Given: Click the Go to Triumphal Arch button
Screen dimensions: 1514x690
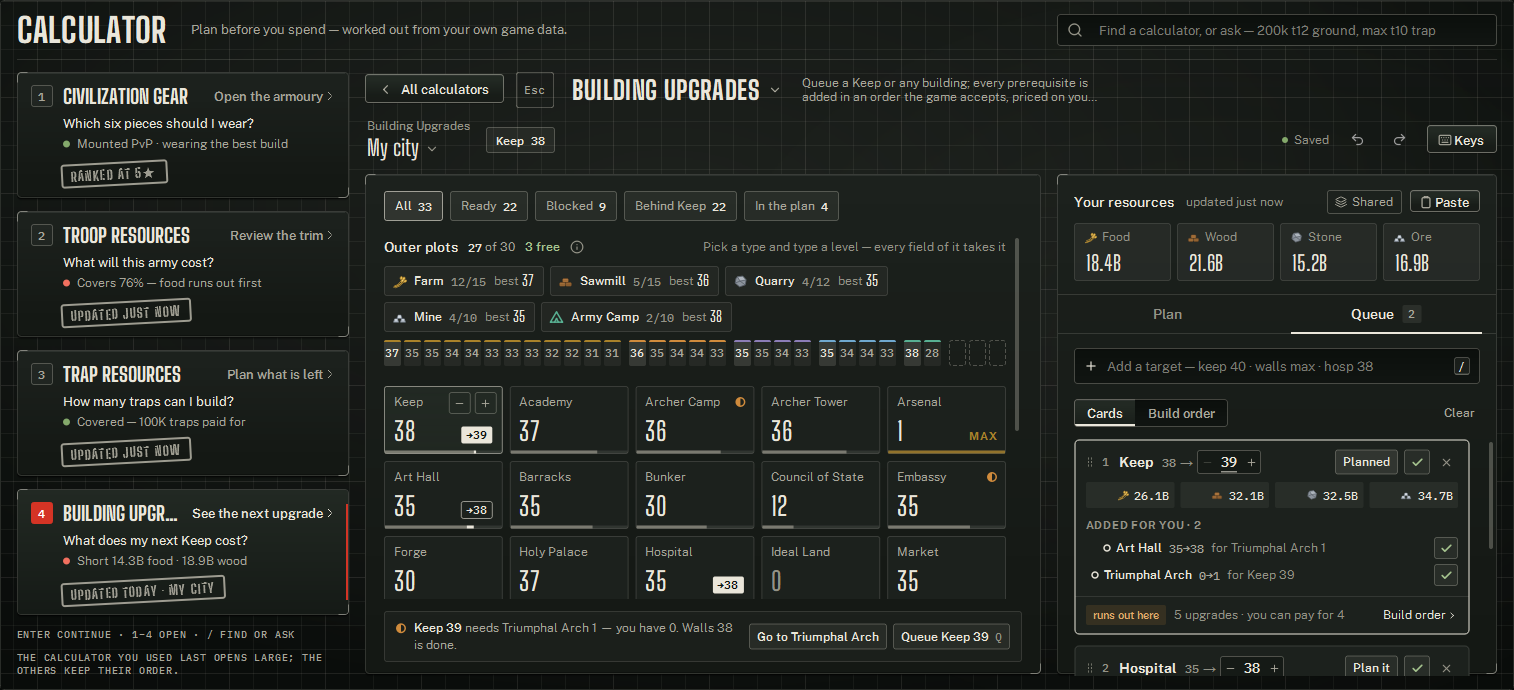Looking at the screenshot, I should [x=817, y=637].
